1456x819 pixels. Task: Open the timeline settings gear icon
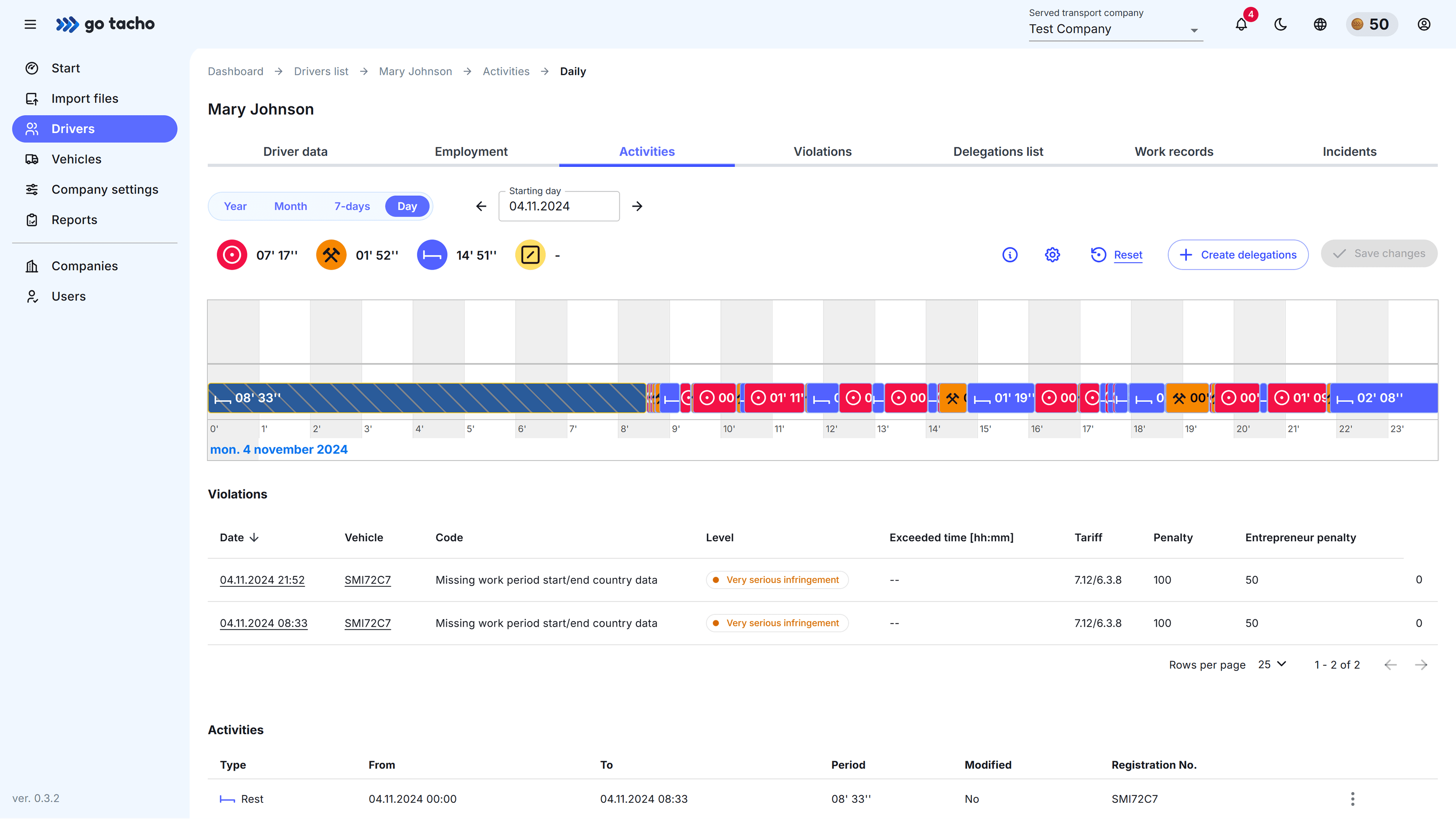(x=1052, y=255)
